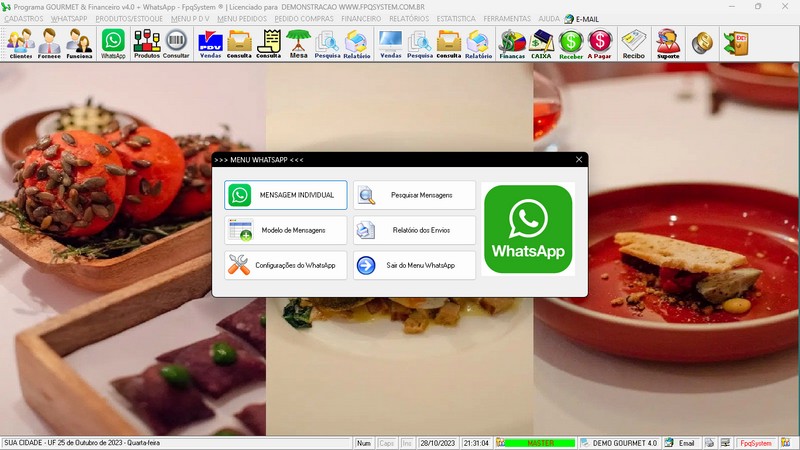Click the green Receber dollar icon

571,44
